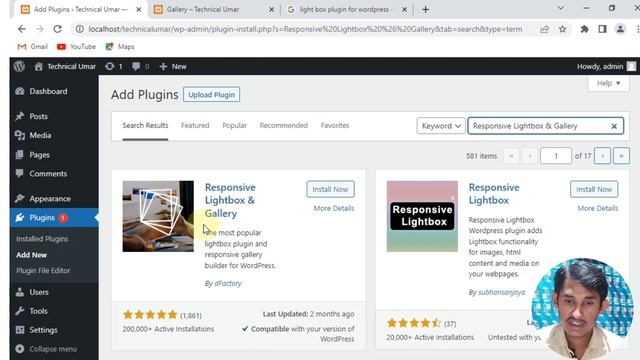
Task: Open Gmail bookmark
Action: (x=33, y=47)
